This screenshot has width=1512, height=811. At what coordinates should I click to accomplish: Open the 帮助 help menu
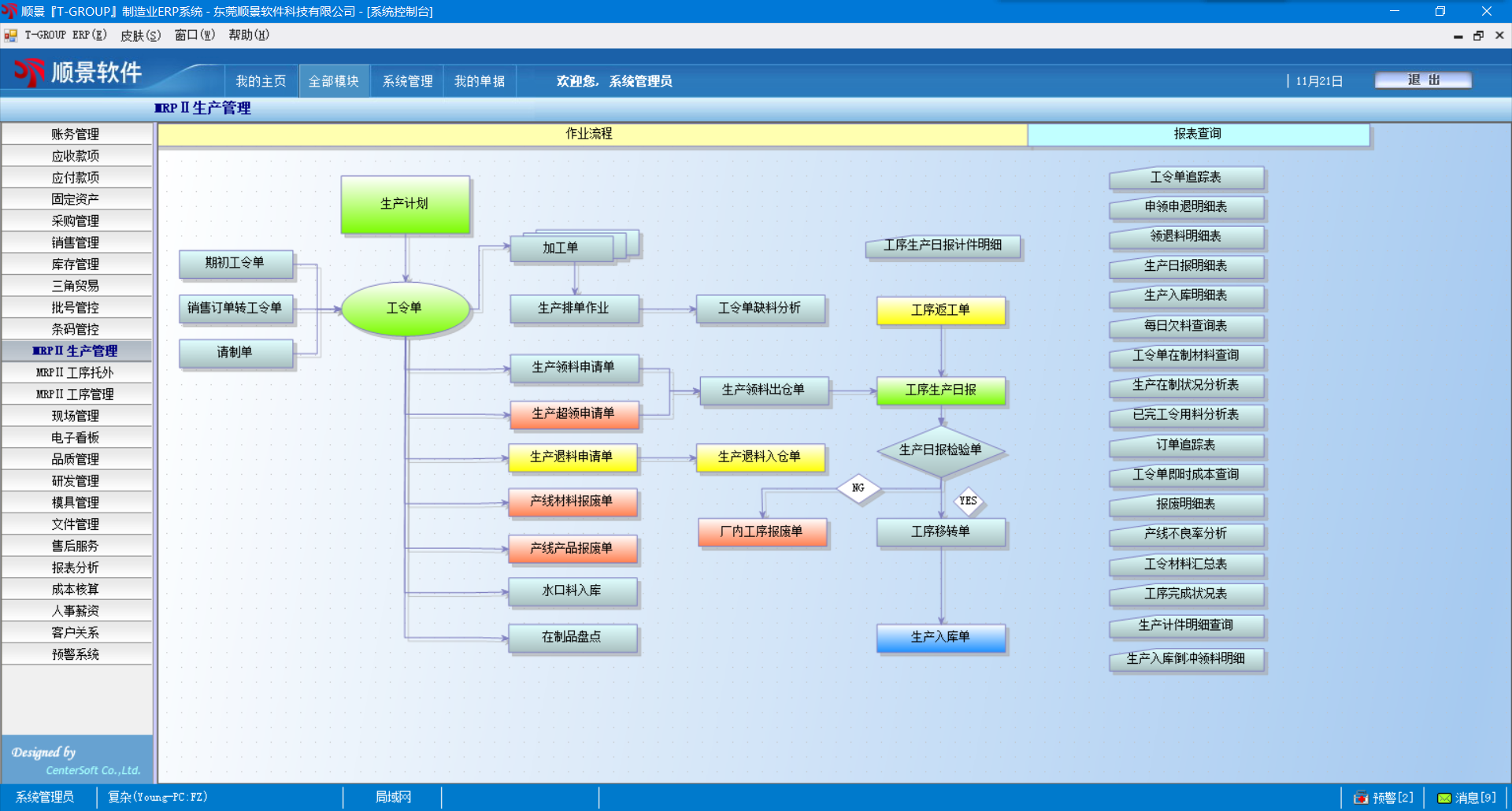pyautogui.click(x=248, y=35)
